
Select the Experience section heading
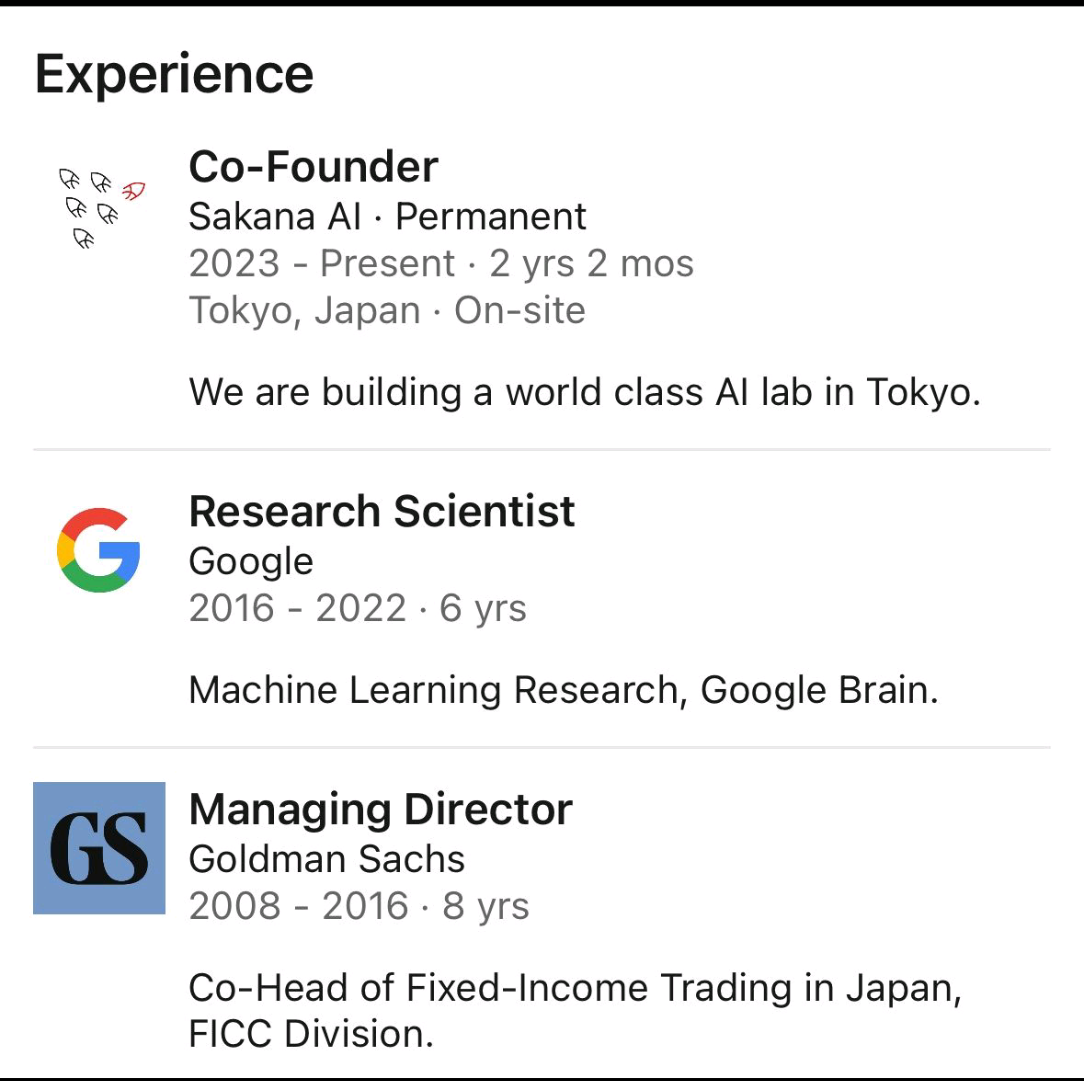pos(174,75)
